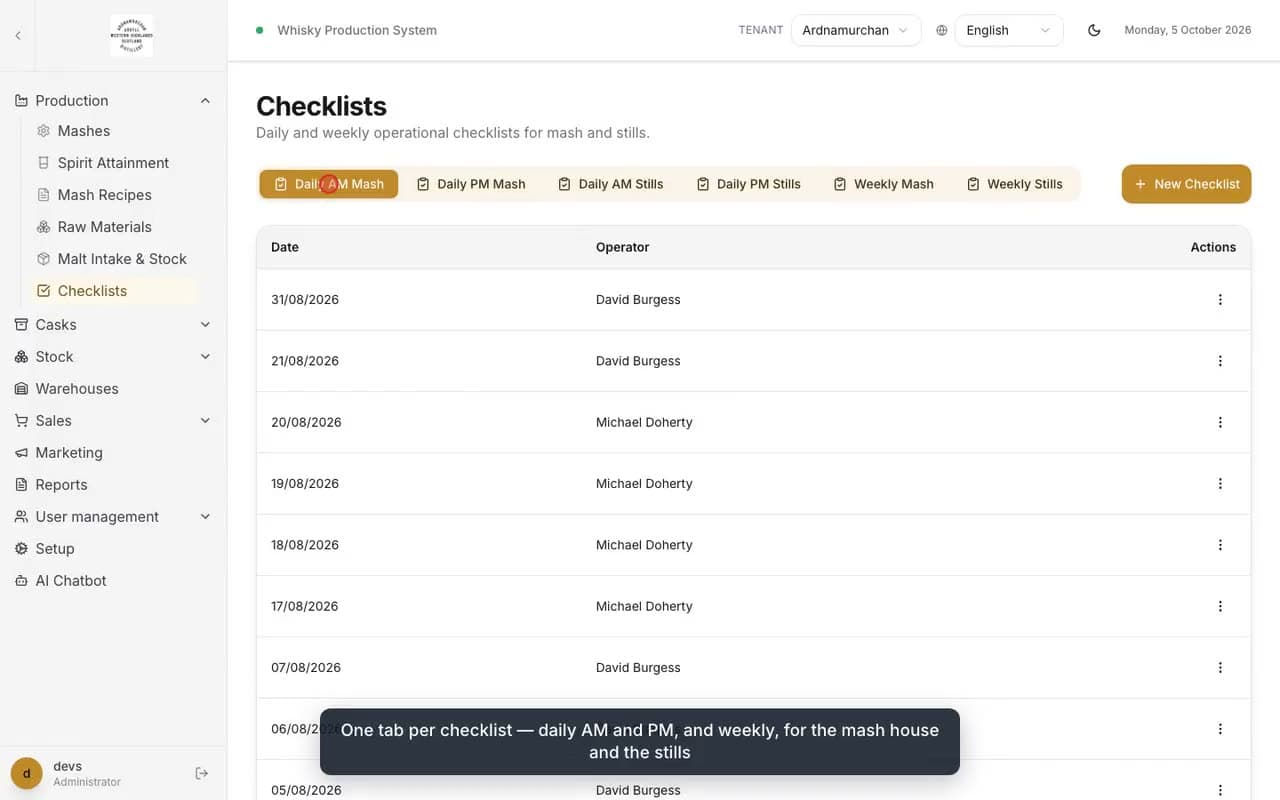Screen dimensions: 1280x800
Task: Select Checklists in the sidebar
Action: click(x=114, y=291)
